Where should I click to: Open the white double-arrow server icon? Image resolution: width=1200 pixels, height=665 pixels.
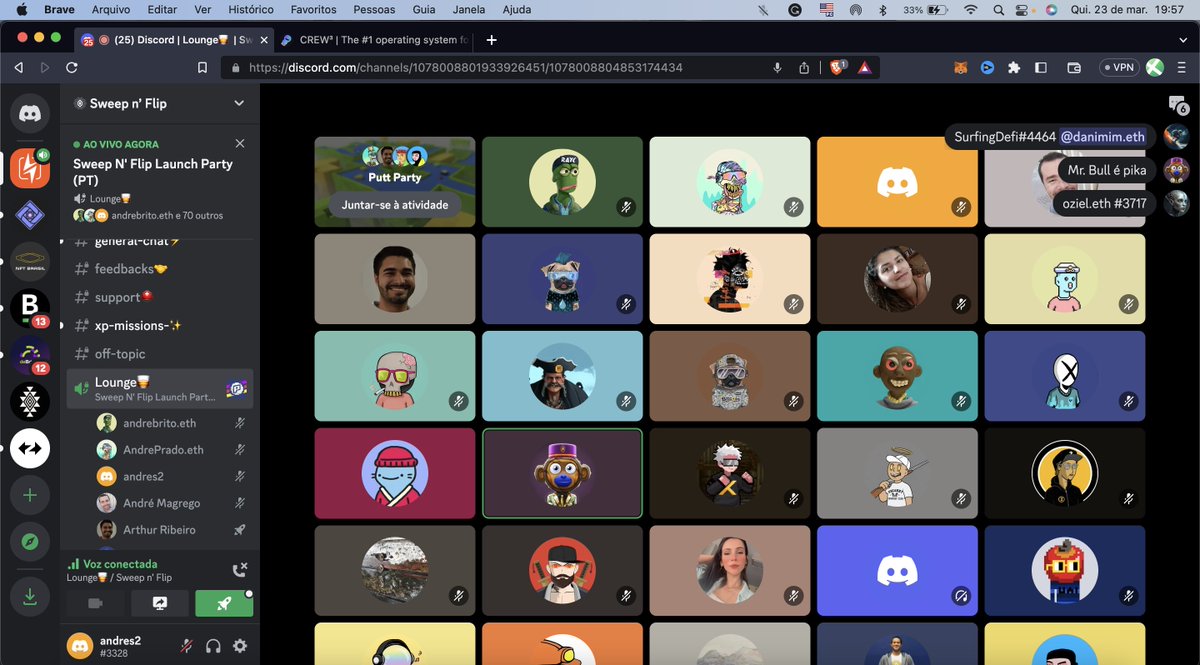[x=30, y=449]
